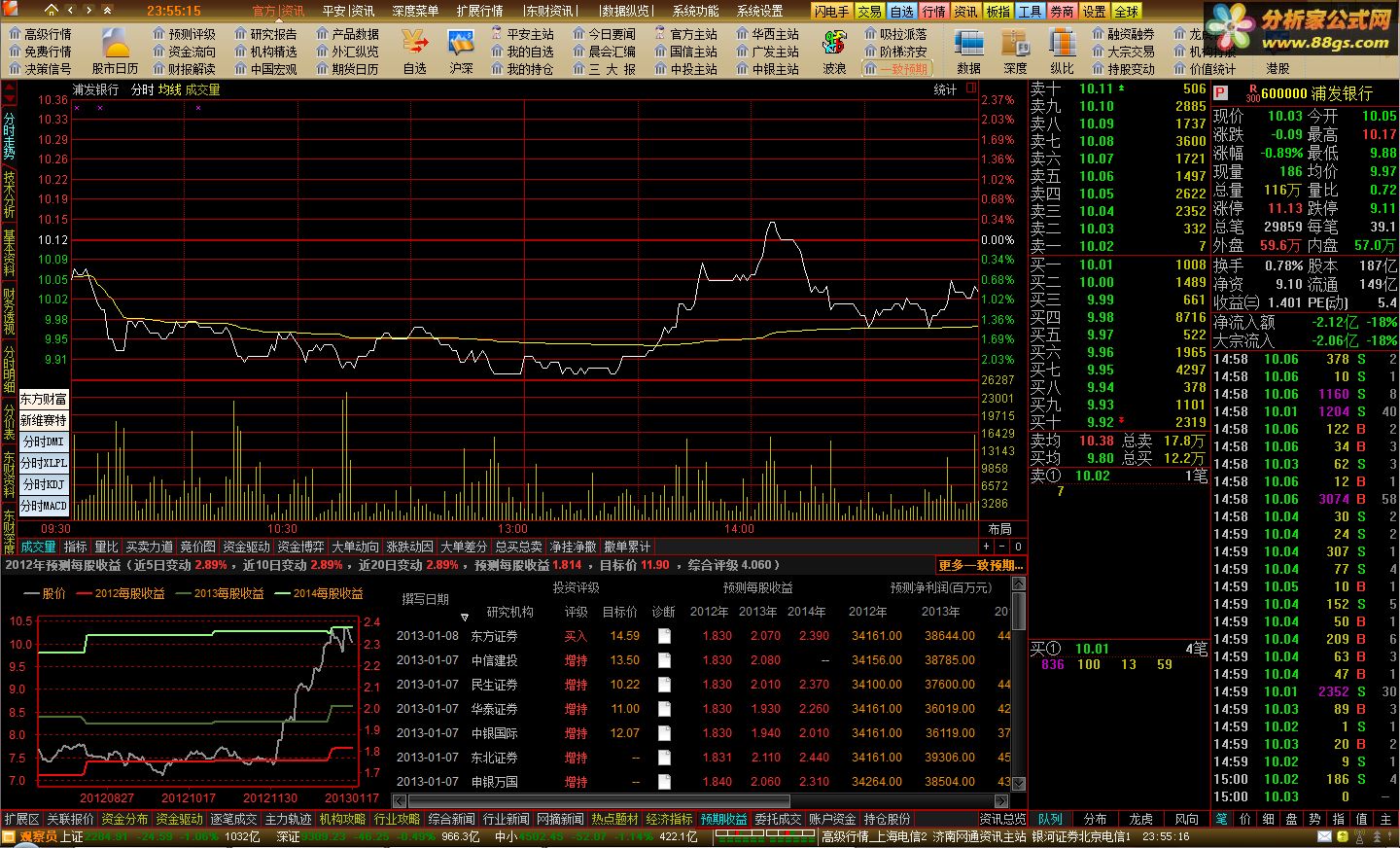Switch to 技术分析 side tab
Screen dimensions: 1400x848
point(9,195)
